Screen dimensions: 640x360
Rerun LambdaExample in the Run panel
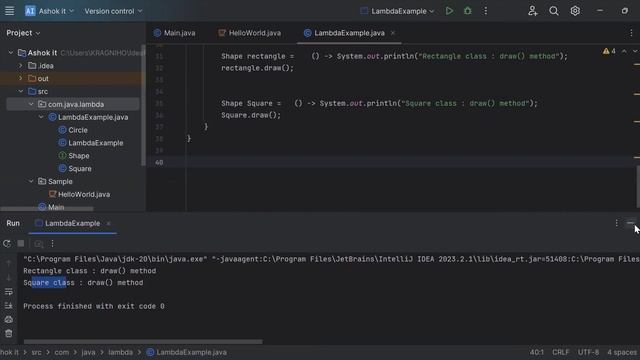click(x=7, y=244)
